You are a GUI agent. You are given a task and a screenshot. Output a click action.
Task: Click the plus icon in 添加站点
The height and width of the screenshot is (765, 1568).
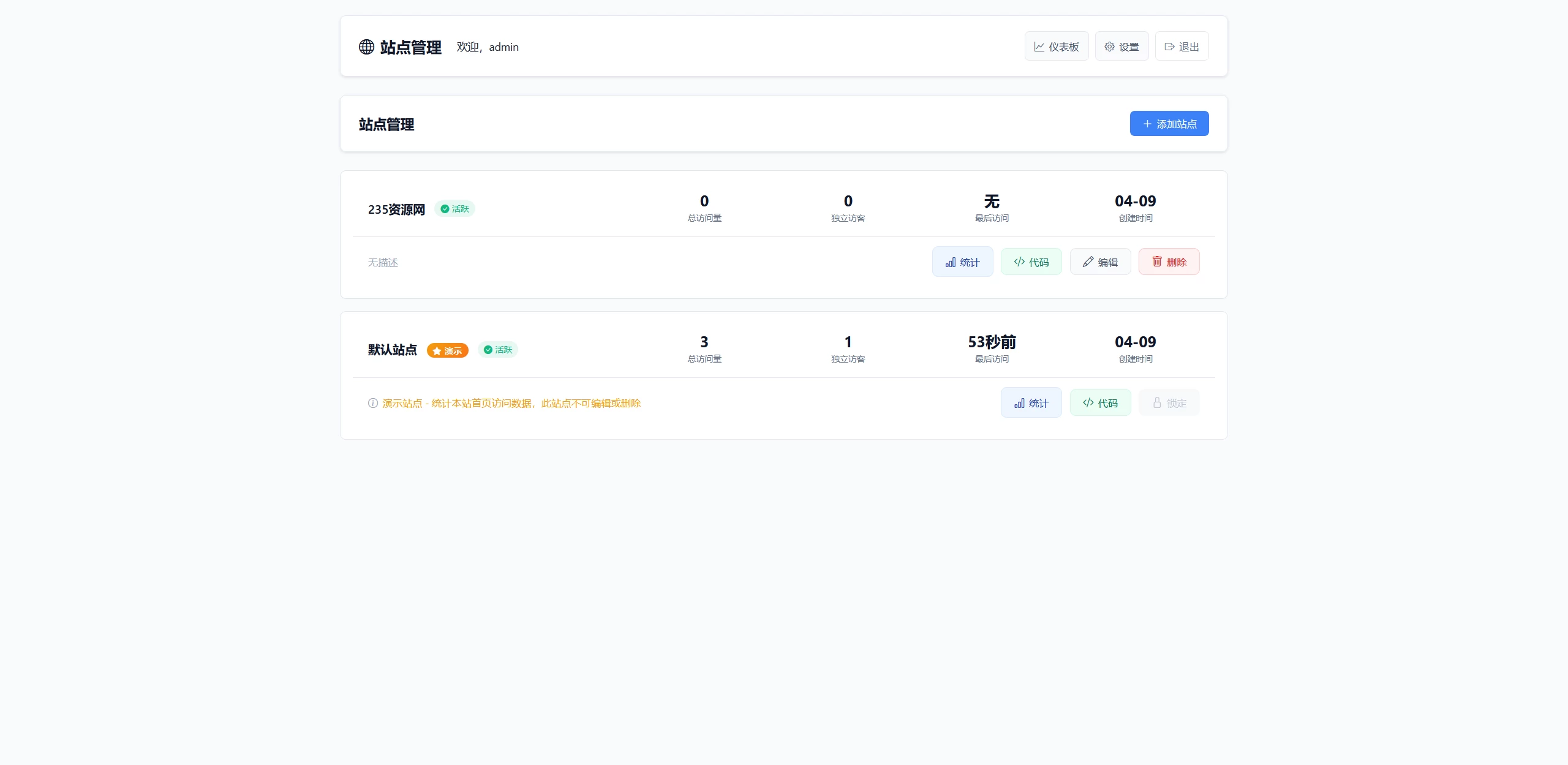tap(1147, 123)
